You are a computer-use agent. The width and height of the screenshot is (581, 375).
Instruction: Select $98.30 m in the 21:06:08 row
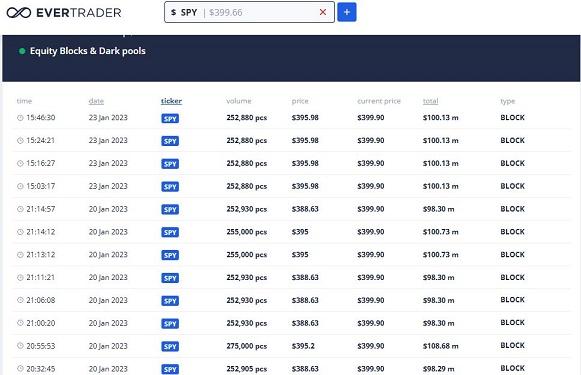point(439,300)
